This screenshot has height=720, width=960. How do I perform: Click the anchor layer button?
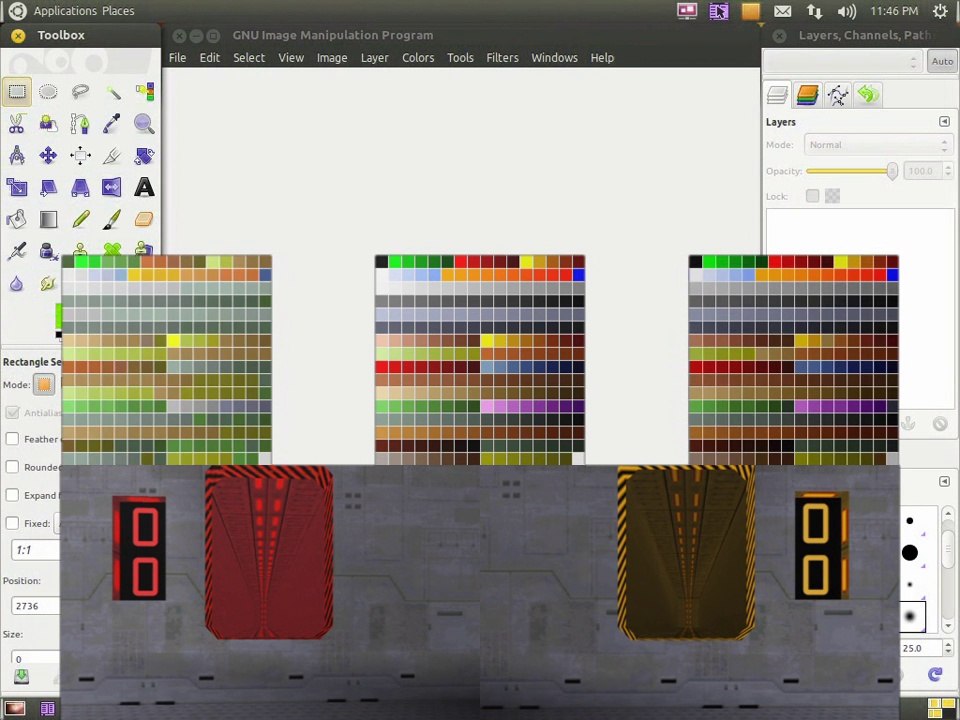(908, 423)
